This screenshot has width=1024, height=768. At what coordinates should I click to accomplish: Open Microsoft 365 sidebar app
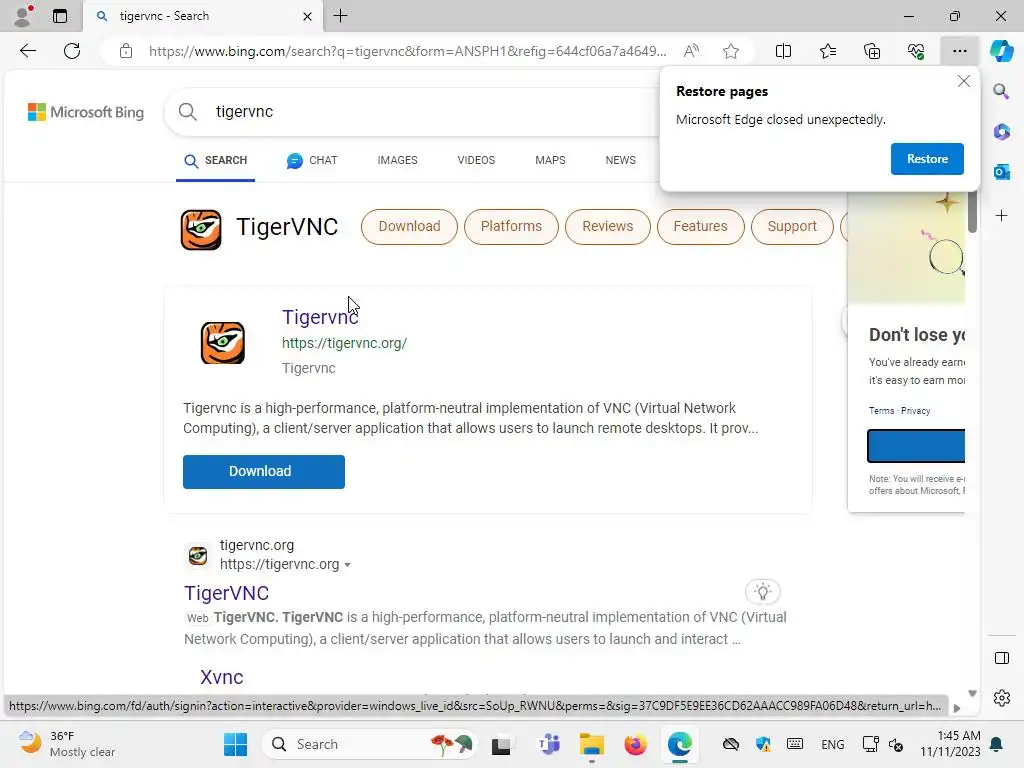click(1001, 131)
